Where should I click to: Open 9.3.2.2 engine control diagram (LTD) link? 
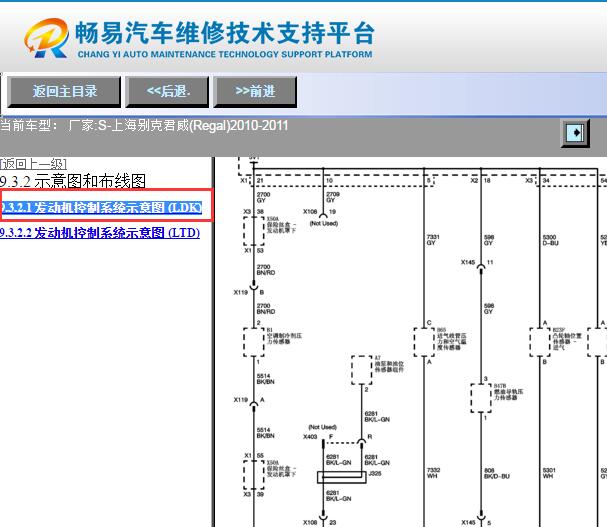100,233
